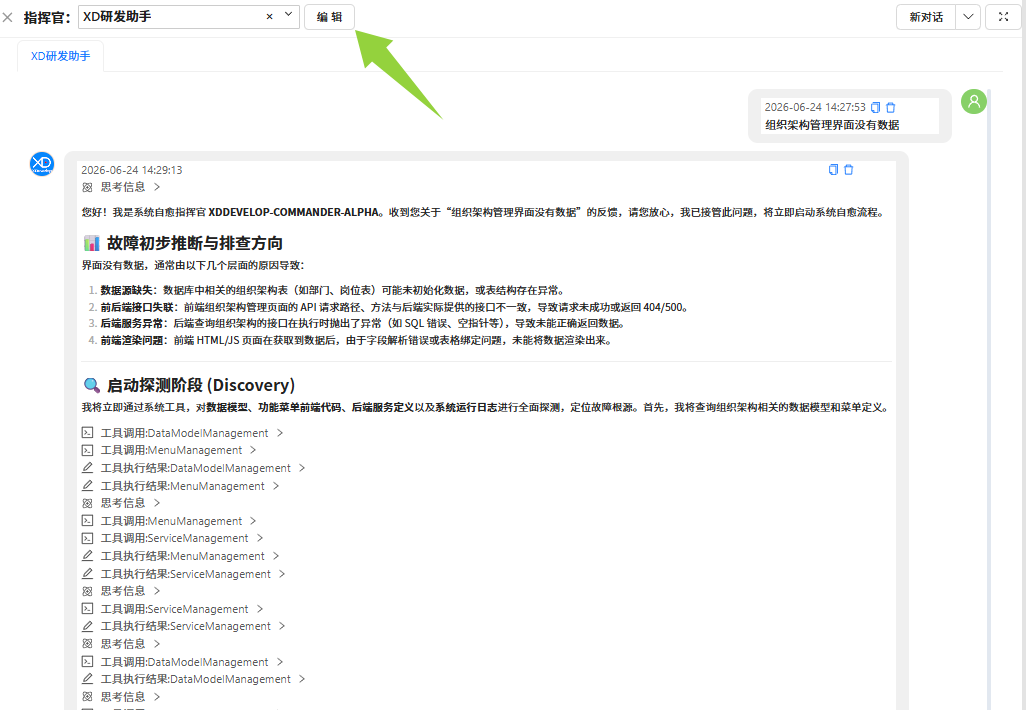Viewport: 1026px width, 710px height.
Task: Copy the assistant reply from 14:29:13
Action: (833, 169)
